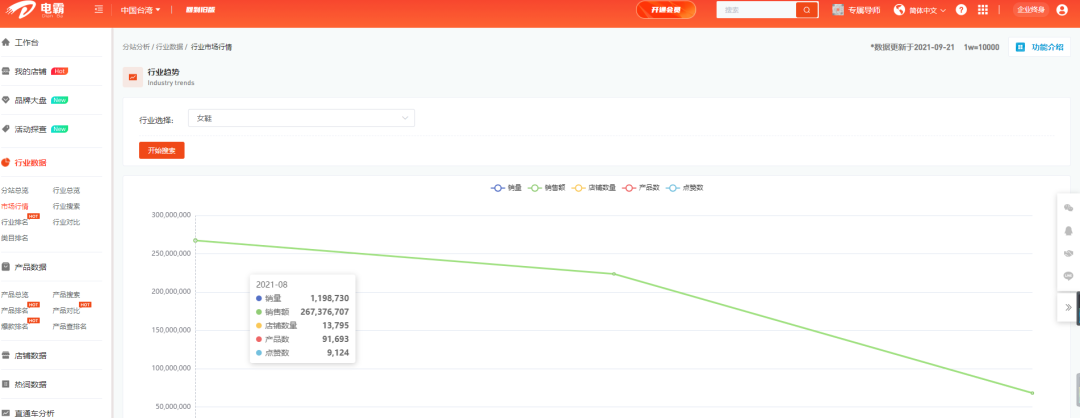Select 市场行情 submenu item

click(x=14, y=206)
